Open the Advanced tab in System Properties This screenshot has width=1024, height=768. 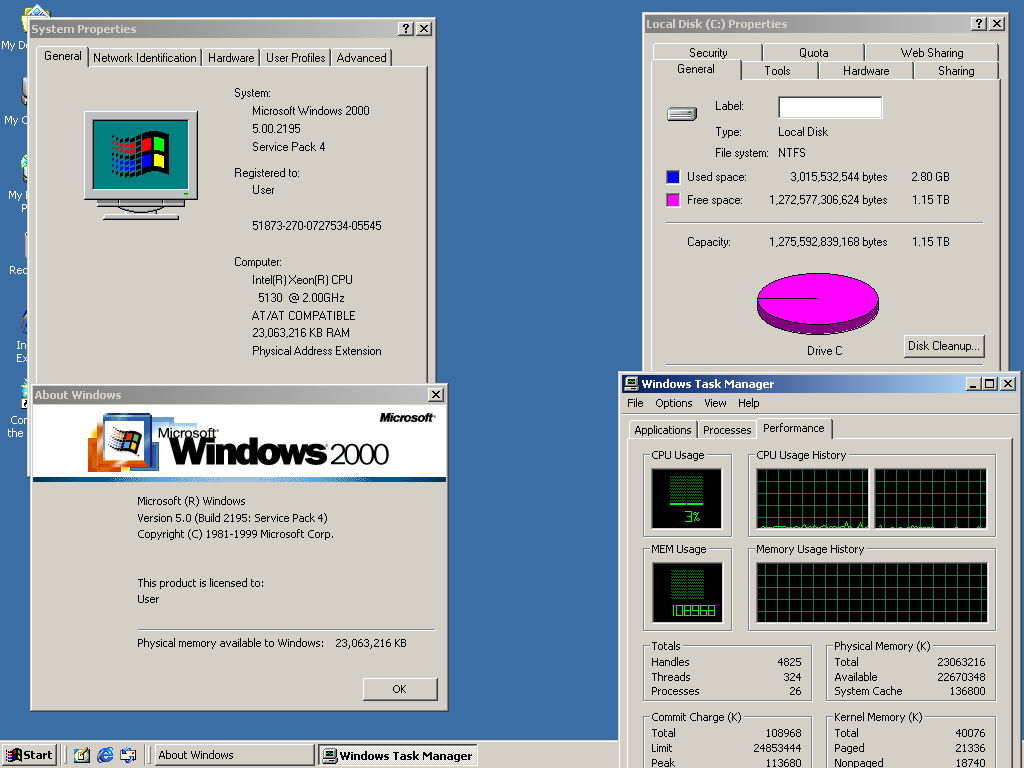pyautogui.click(x=361, y=58)
